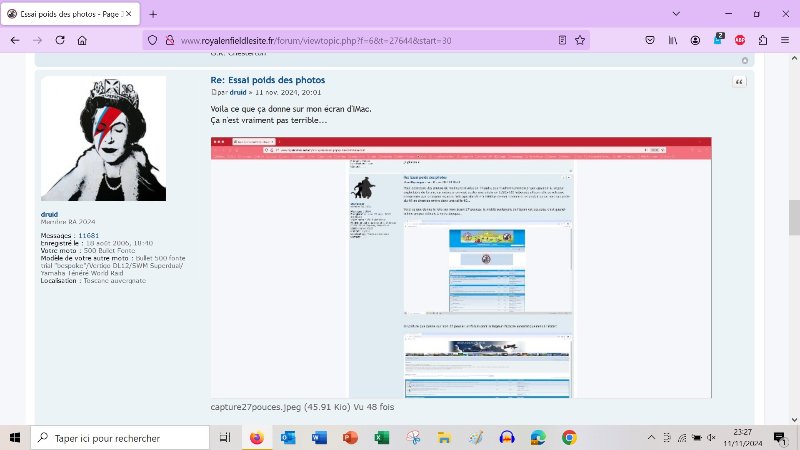The width and height of the screenshot is (800, 450).
Task: Open the Firefox extensions puzzle icon
Action: (762, 40)
